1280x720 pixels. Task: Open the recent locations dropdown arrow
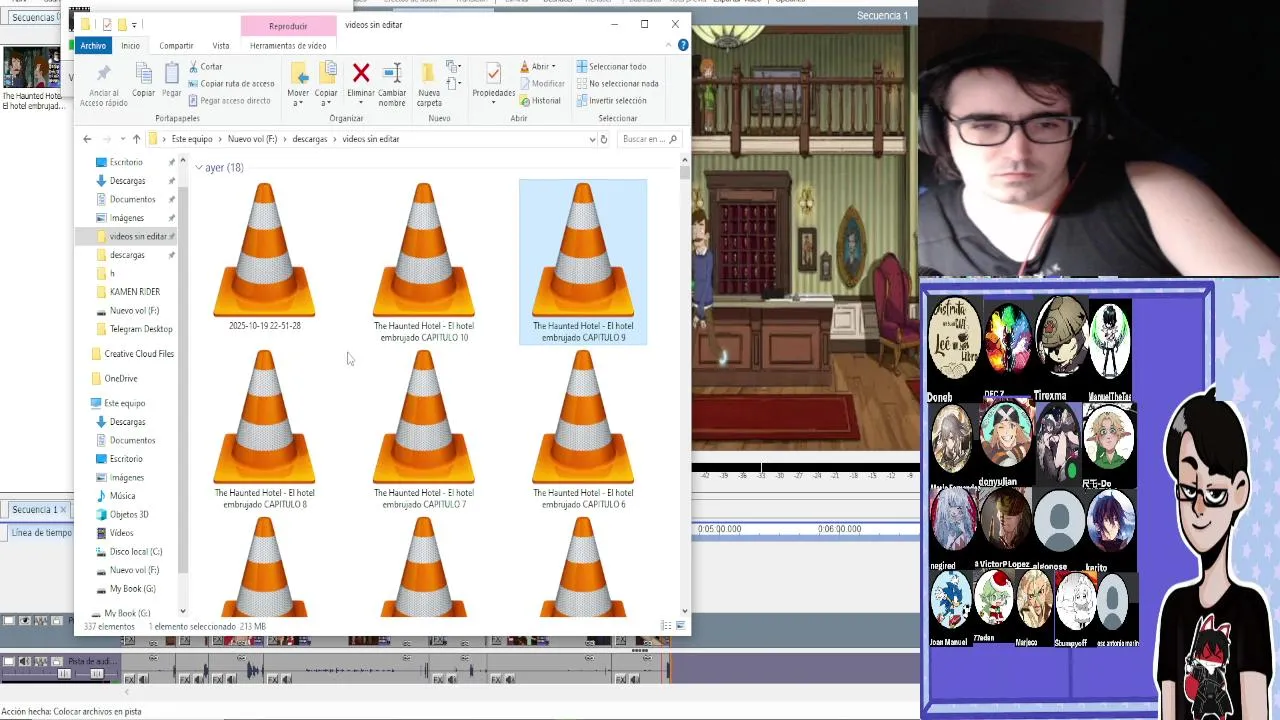point(122,139)
